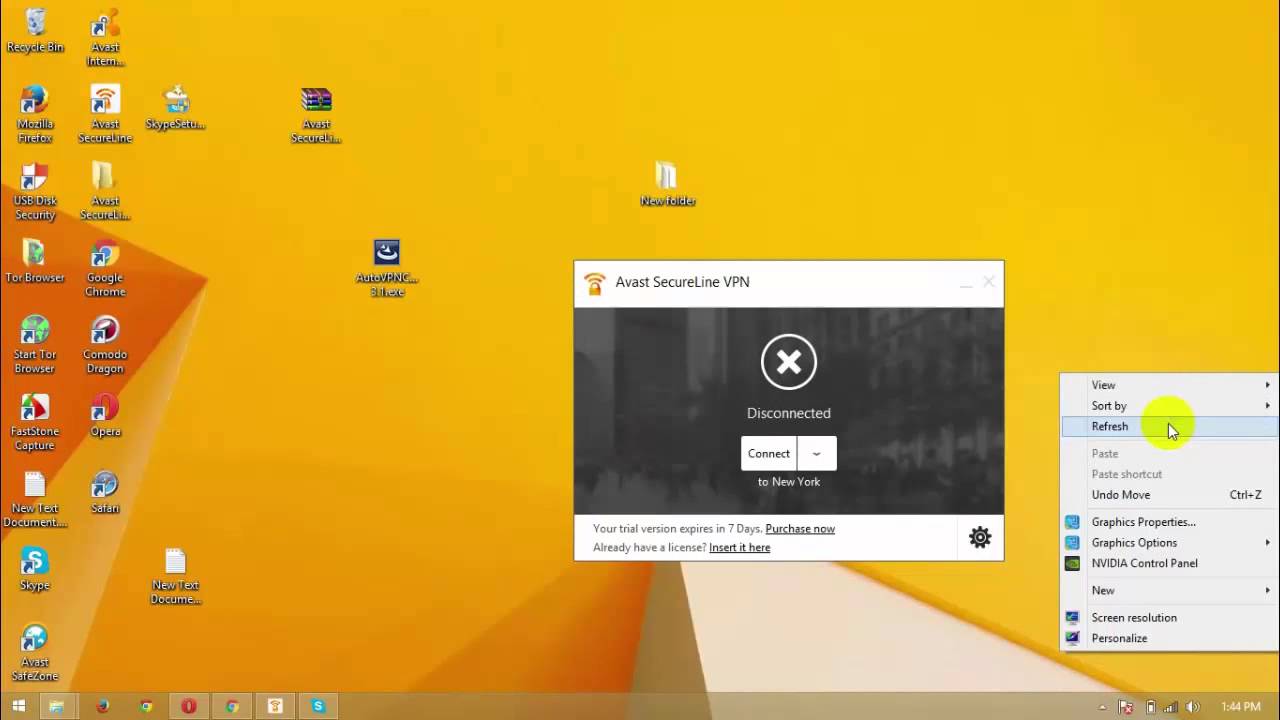The width and height of the screenshot is (1280, 720).
Task: Open the Windows Start button
Action: click(x=17, y=706)
